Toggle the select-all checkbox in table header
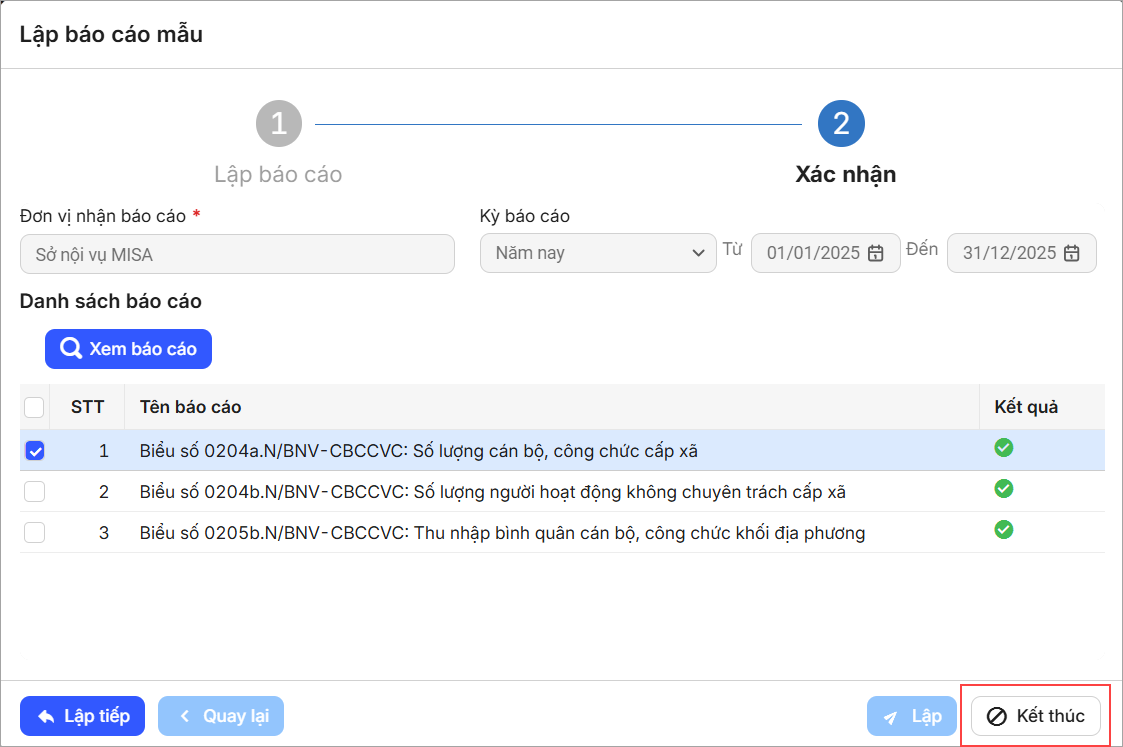Screen dimensions: 1123x747 (34, 407)
